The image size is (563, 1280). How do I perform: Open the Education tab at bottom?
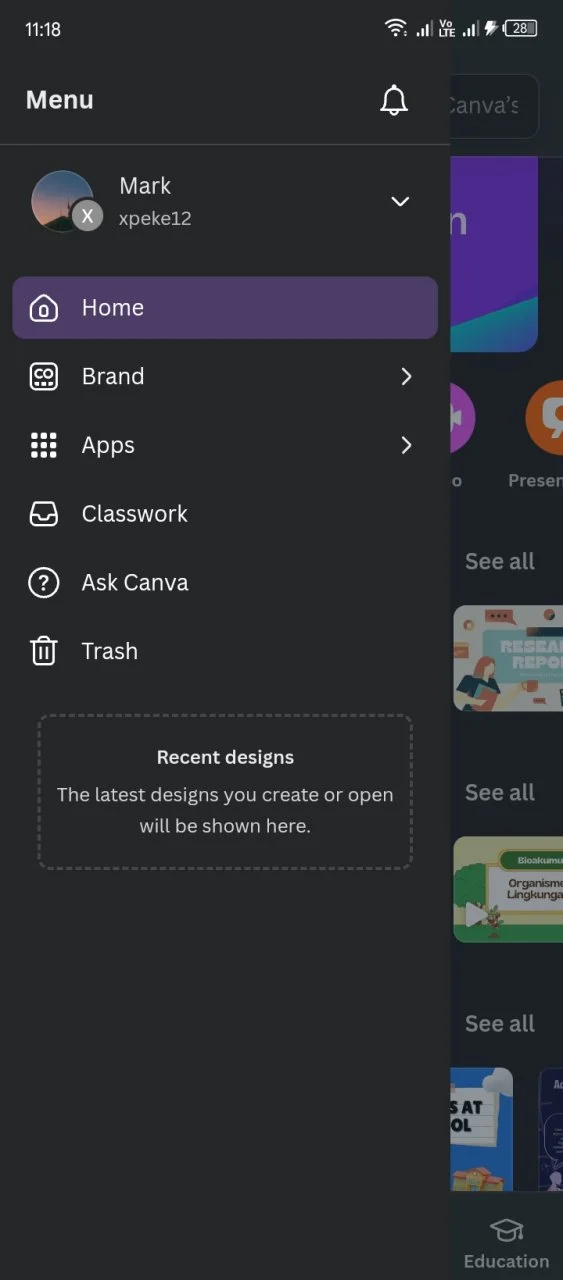coord(506,1243)
